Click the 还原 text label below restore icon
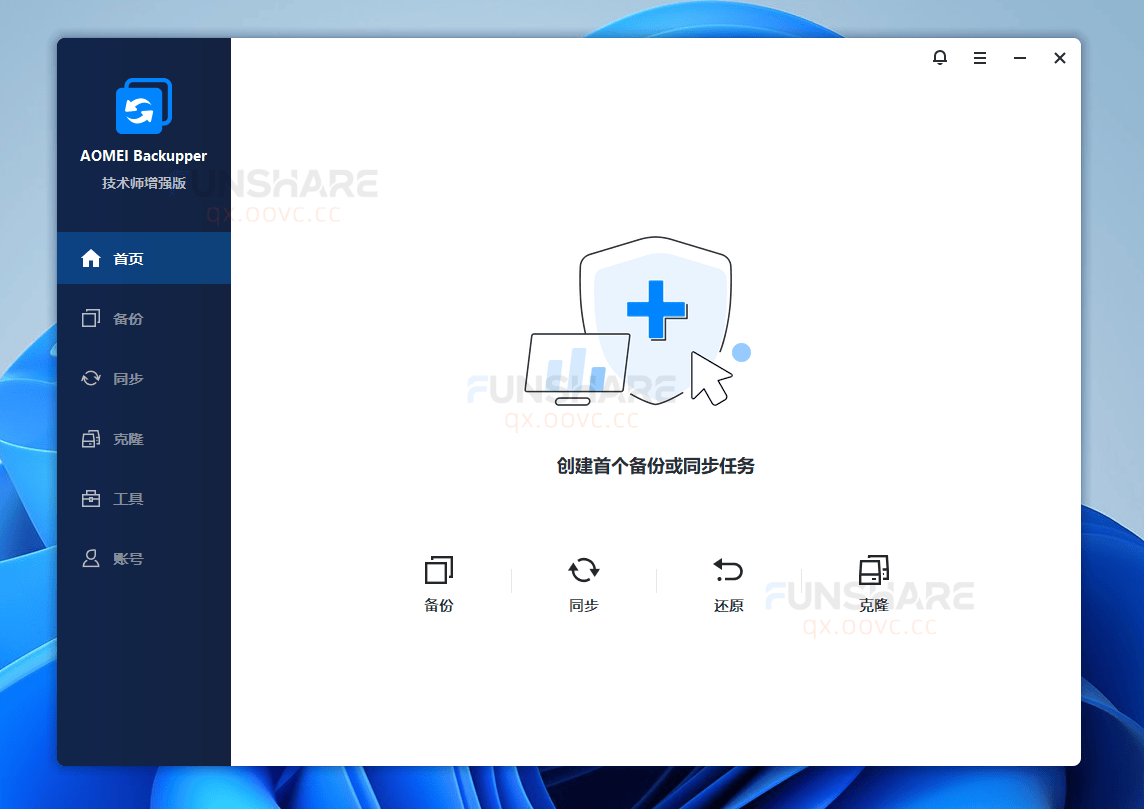Screen dimensions: 1144x809 (x=728, y=606)
